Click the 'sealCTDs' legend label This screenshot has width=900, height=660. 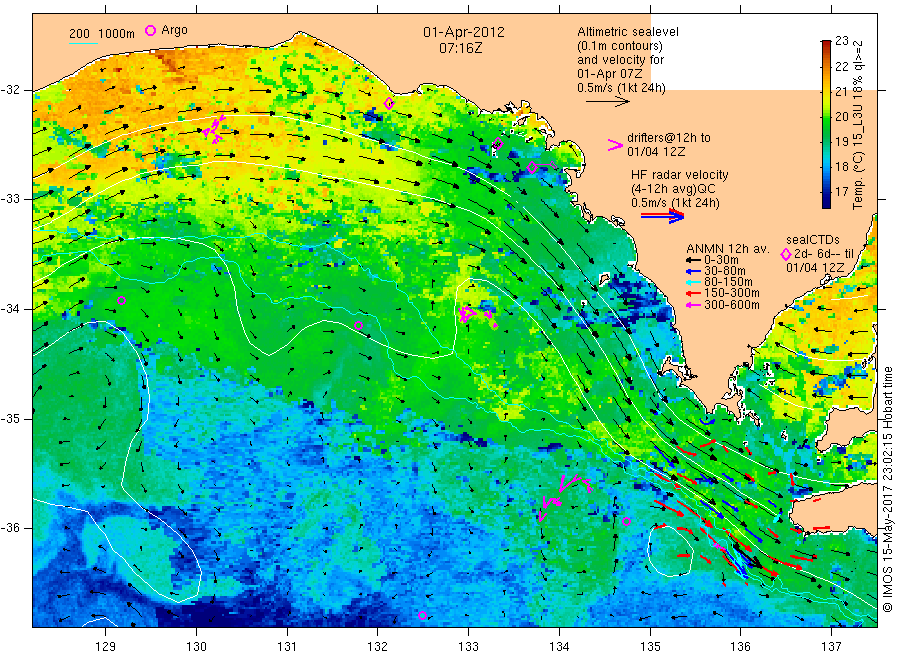(812, 240)
